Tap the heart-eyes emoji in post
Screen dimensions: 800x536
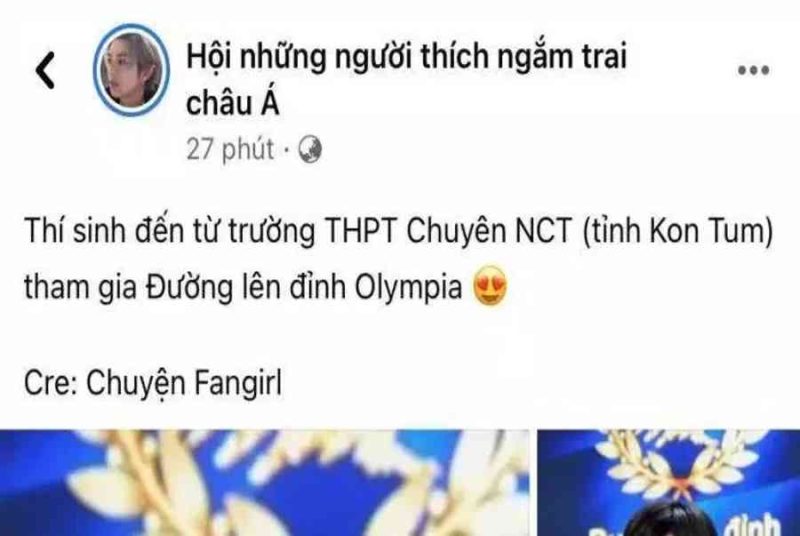(x=490, y=286)
